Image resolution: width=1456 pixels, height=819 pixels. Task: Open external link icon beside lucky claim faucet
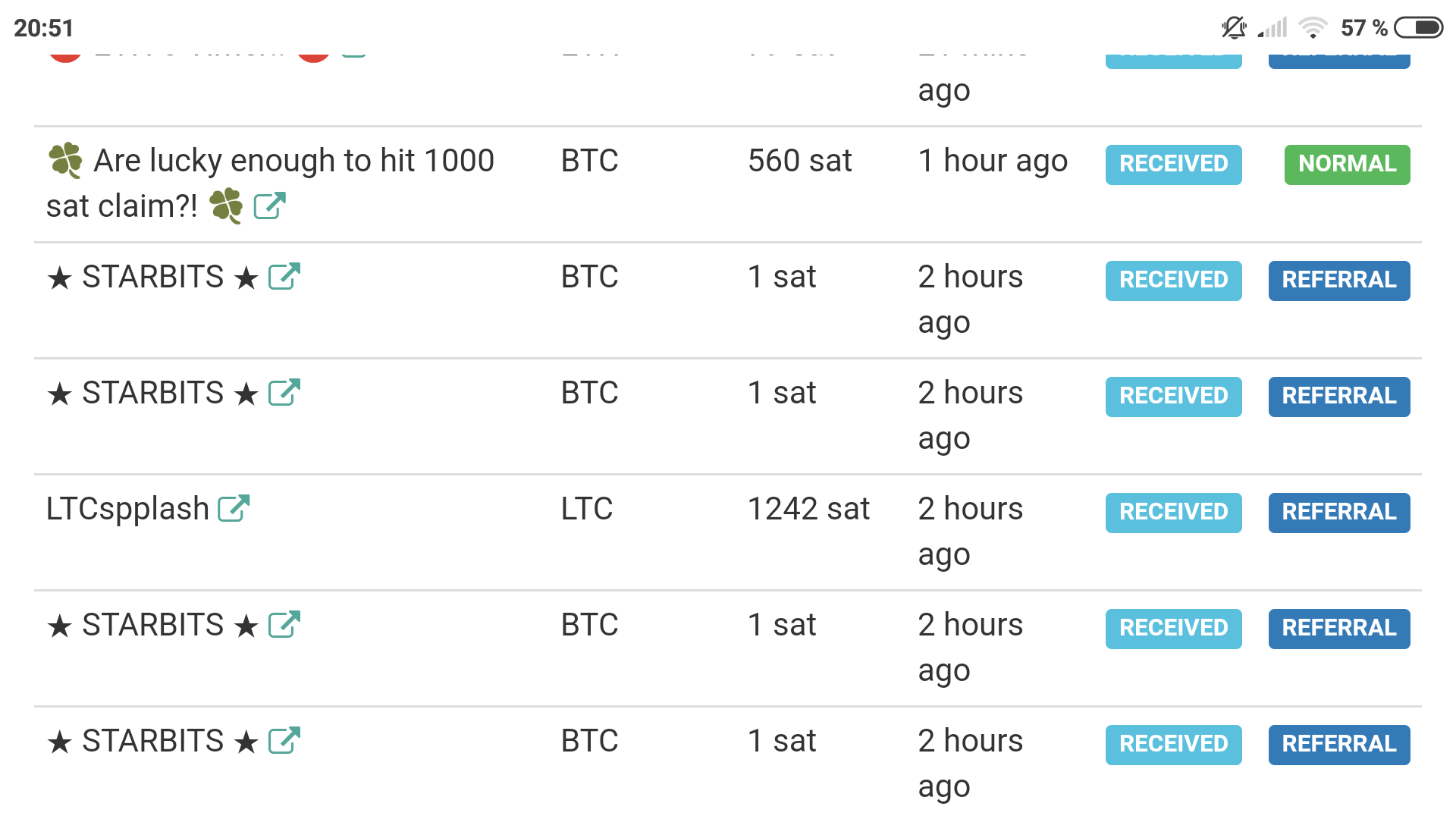tap(269, 206)
